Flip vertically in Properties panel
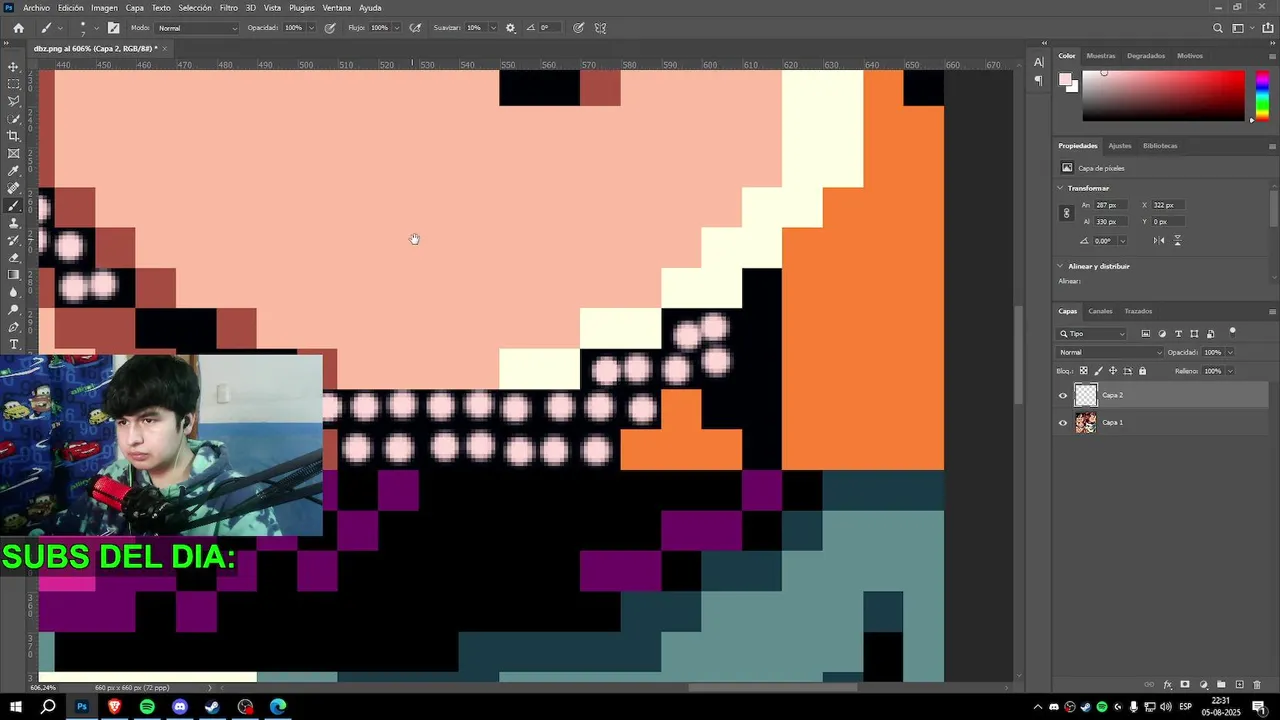Viewport: 1280px width, 720px height. tap(1177, 240)
